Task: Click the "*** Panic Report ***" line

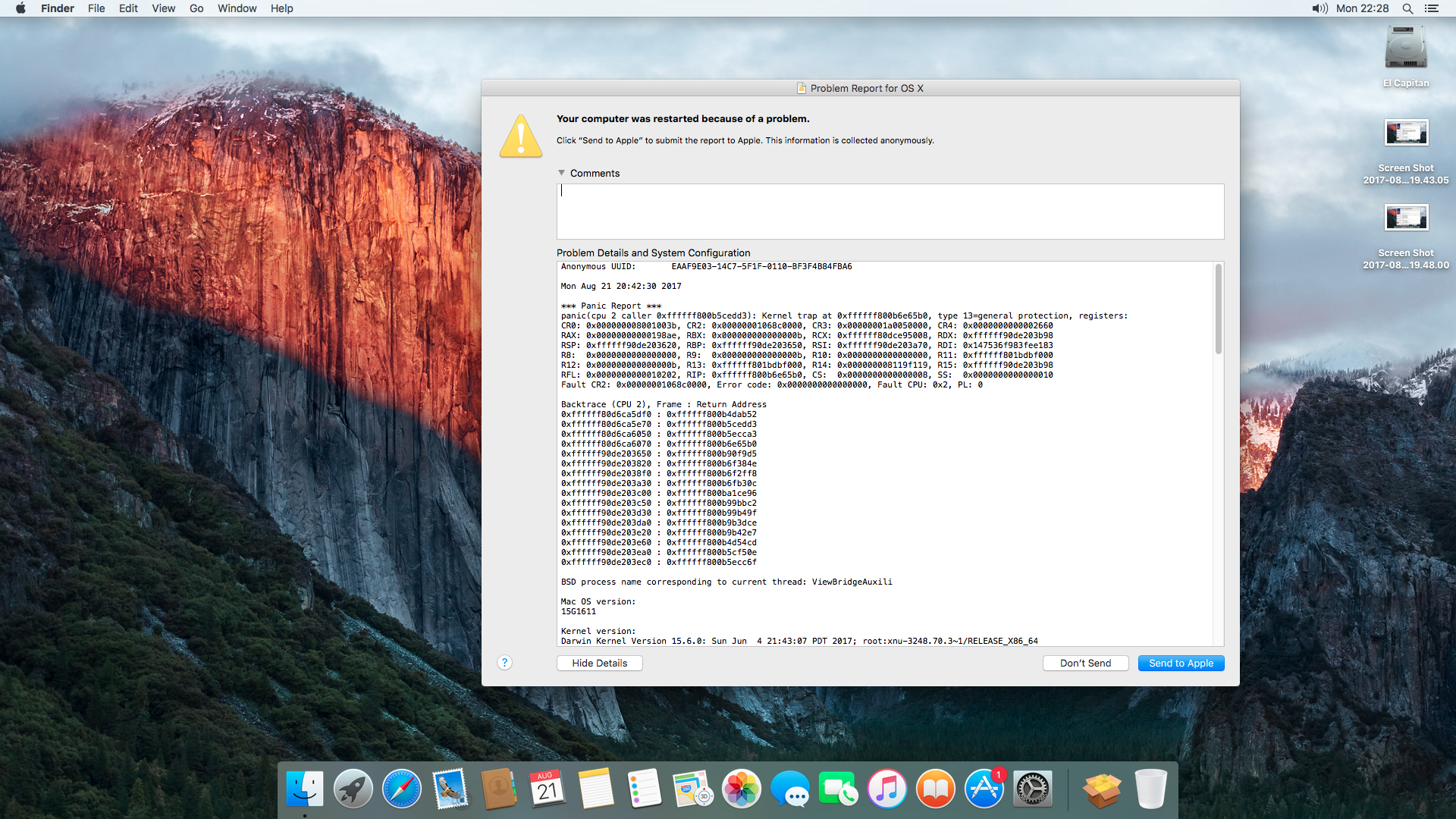Action: (611, 306)
